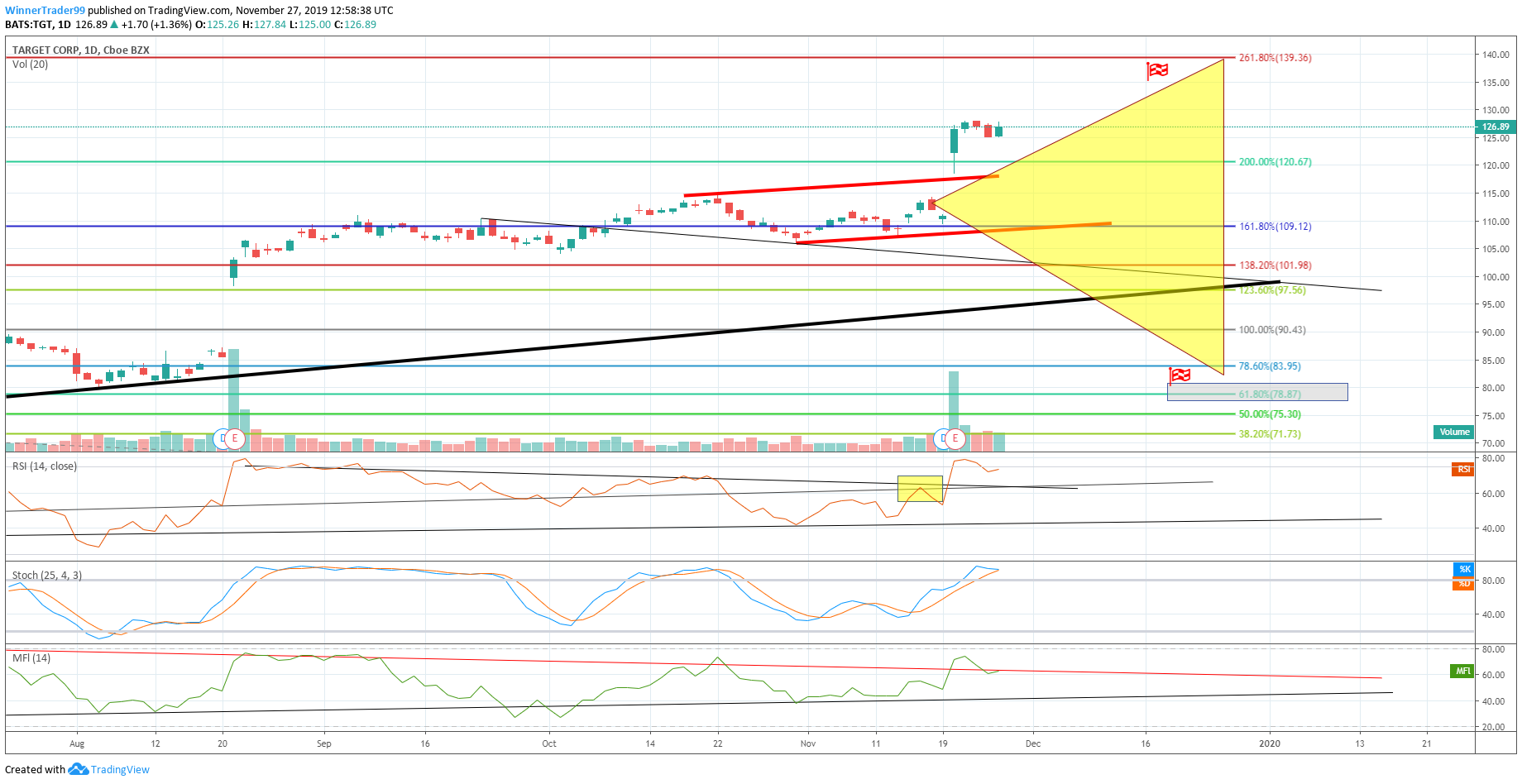Select the gray rectangle near 80.00

point(1257,392)
